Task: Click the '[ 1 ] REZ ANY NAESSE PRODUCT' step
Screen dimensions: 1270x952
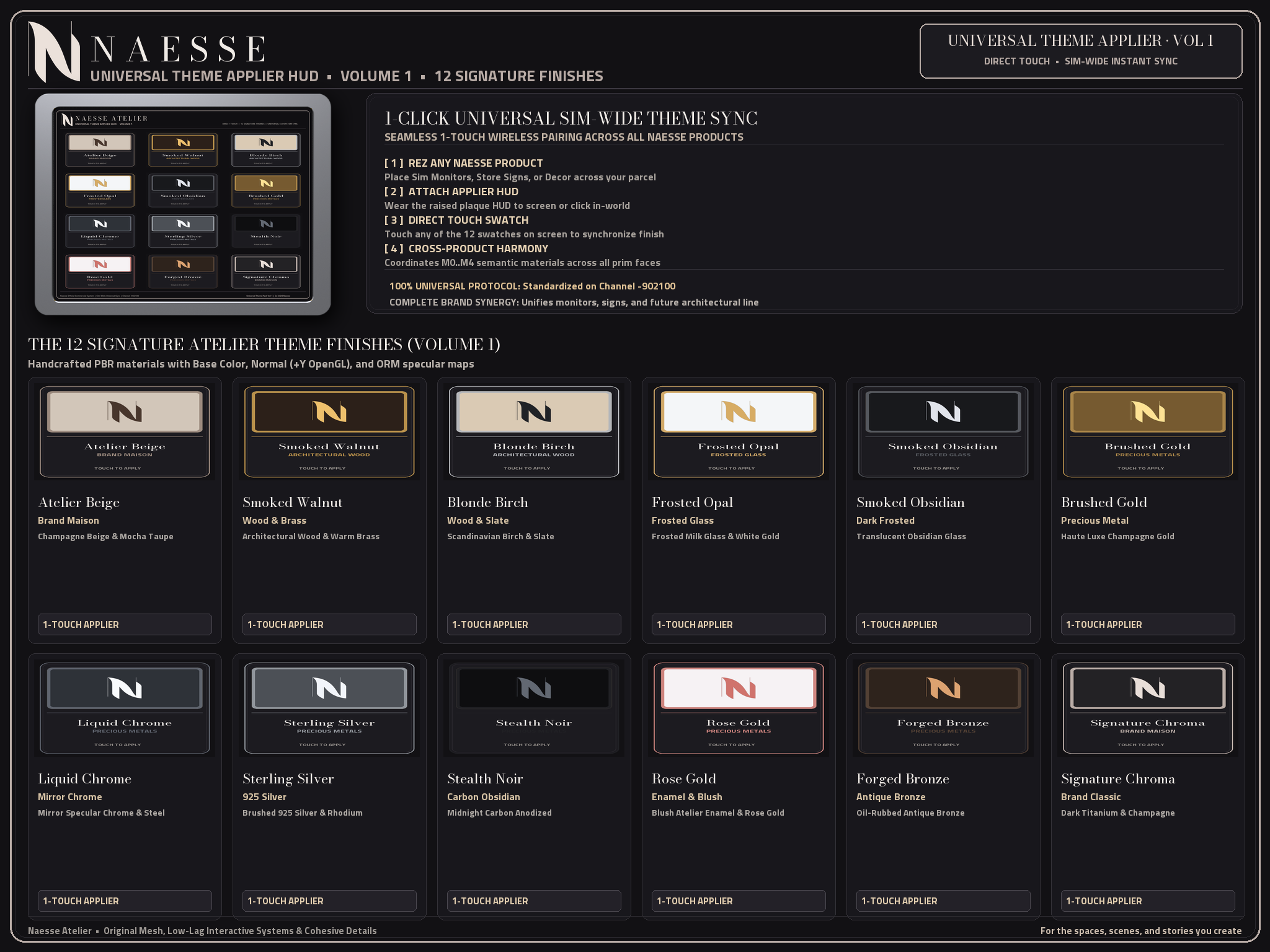Action: pos(463,163)
